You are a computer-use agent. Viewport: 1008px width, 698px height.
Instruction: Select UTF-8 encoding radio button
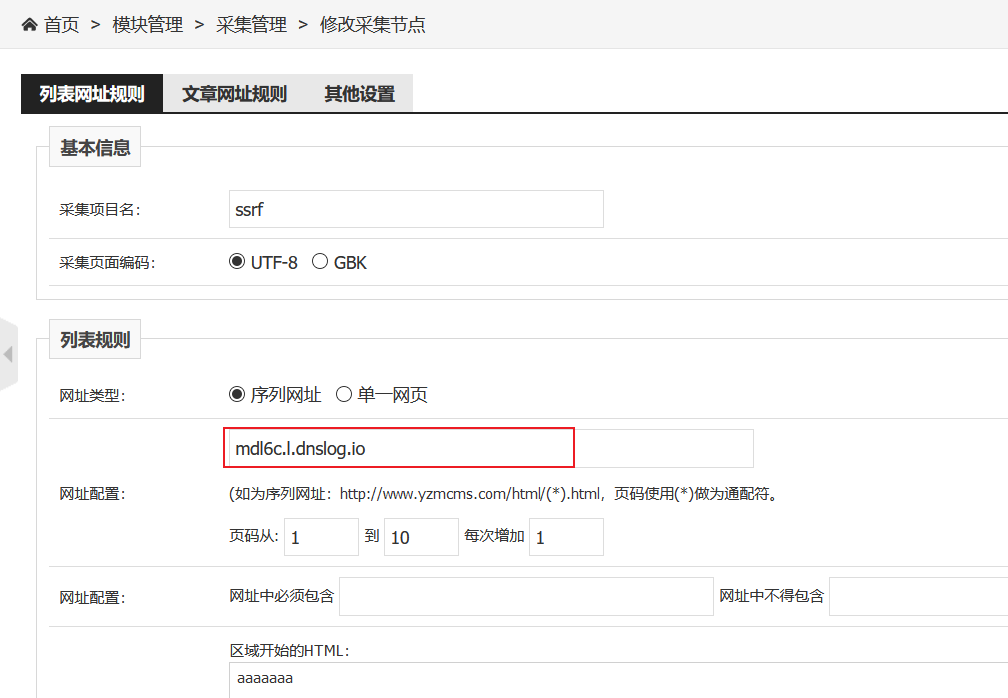[237, 262]
